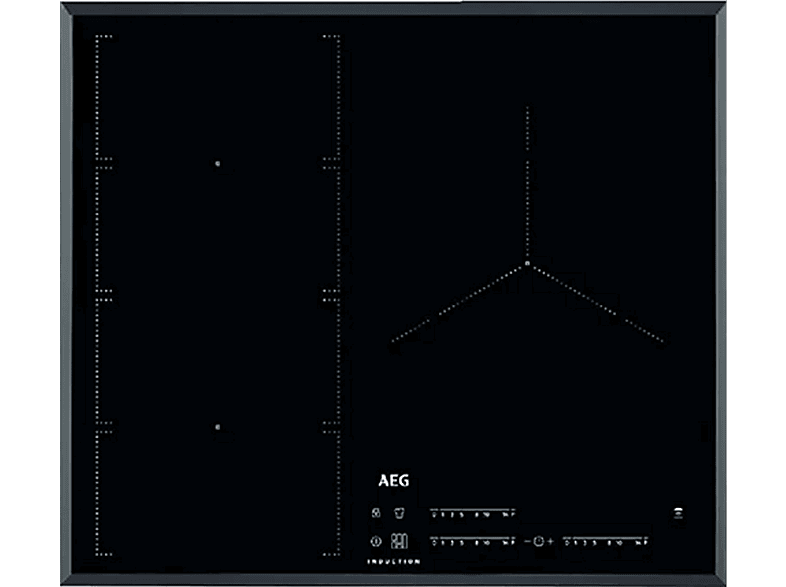Tap the upper power level slider

tap(473, 515)
